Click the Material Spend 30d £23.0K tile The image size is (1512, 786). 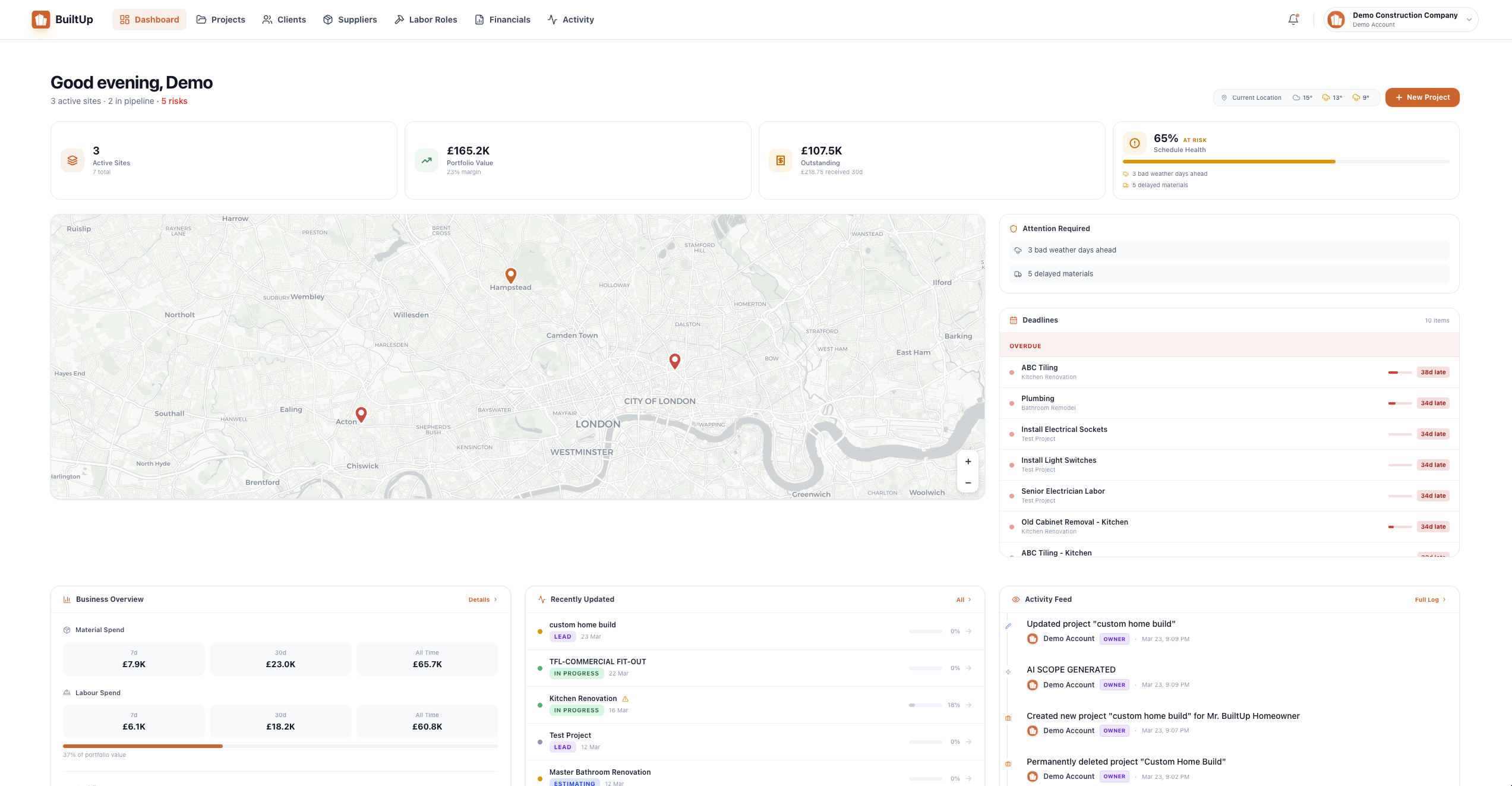coord(280,659)
